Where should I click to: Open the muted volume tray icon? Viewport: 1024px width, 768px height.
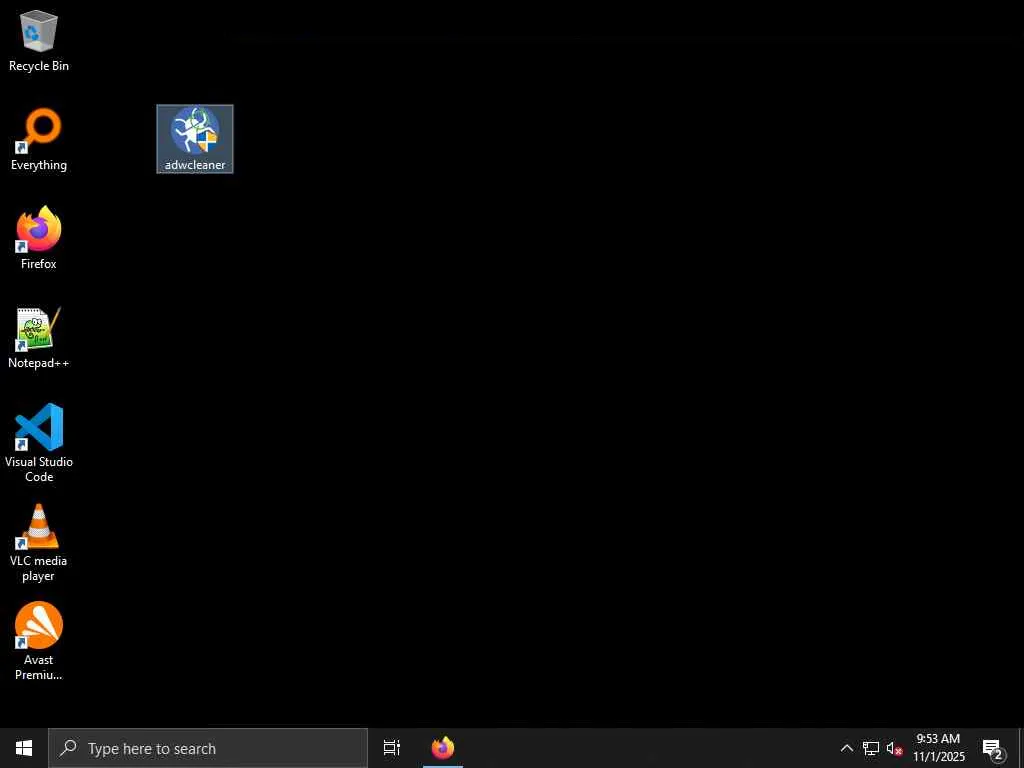point(894,748)
